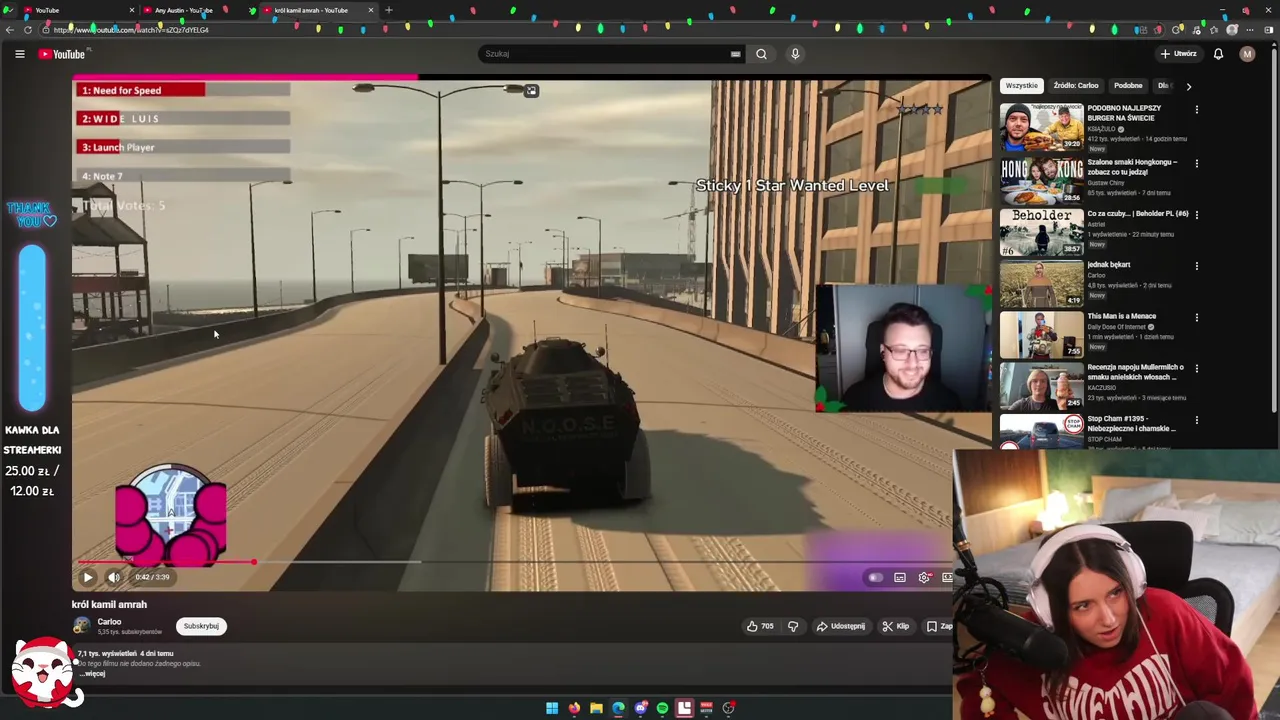Open options for 'jednak bękart' suggestion
This screenshot has width=1280, height=720.
click(1197, 266)
